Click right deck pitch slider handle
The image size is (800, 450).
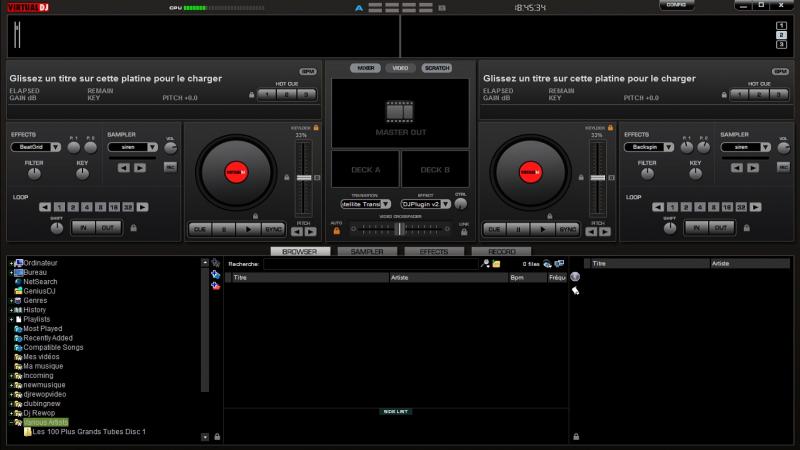pyautogui.click(x=597, y=178)
